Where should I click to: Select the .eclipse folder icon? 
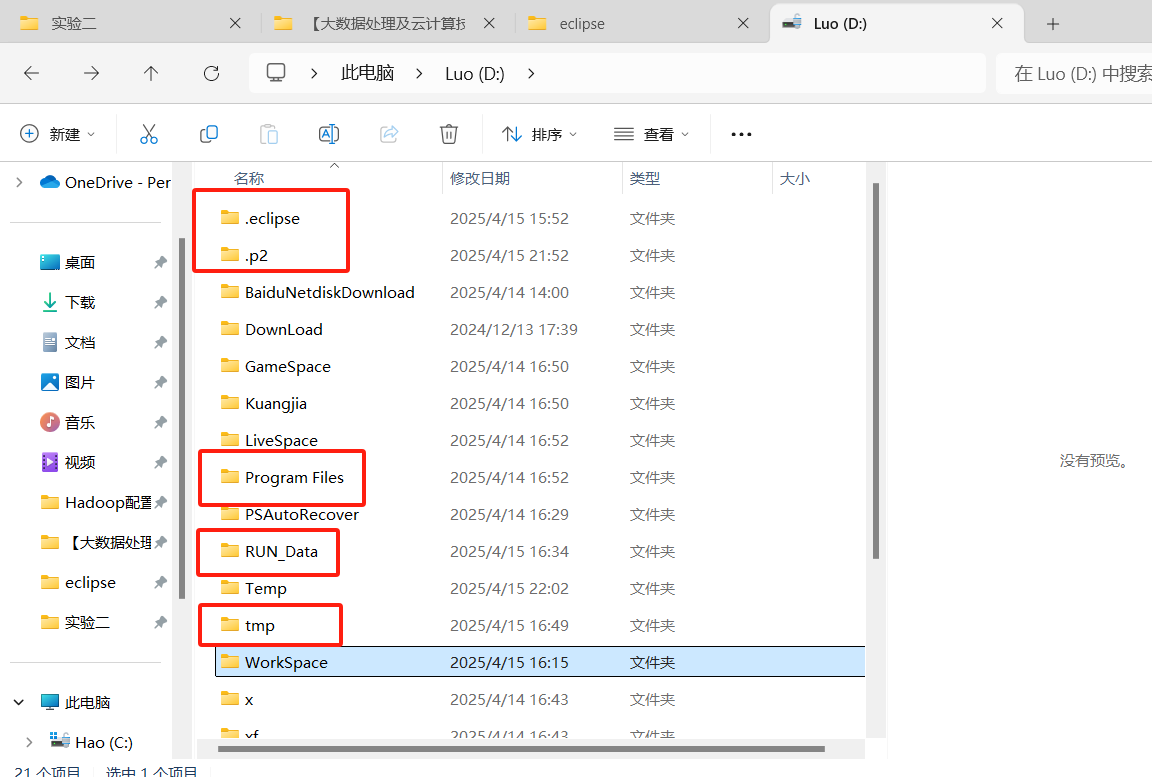(x=230, y=217)
